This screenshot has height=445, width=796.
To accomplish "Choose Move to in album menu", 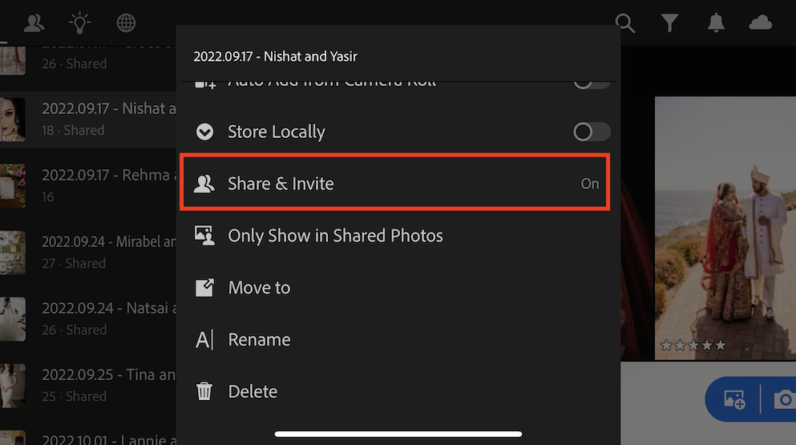I will tap(259, 288).
